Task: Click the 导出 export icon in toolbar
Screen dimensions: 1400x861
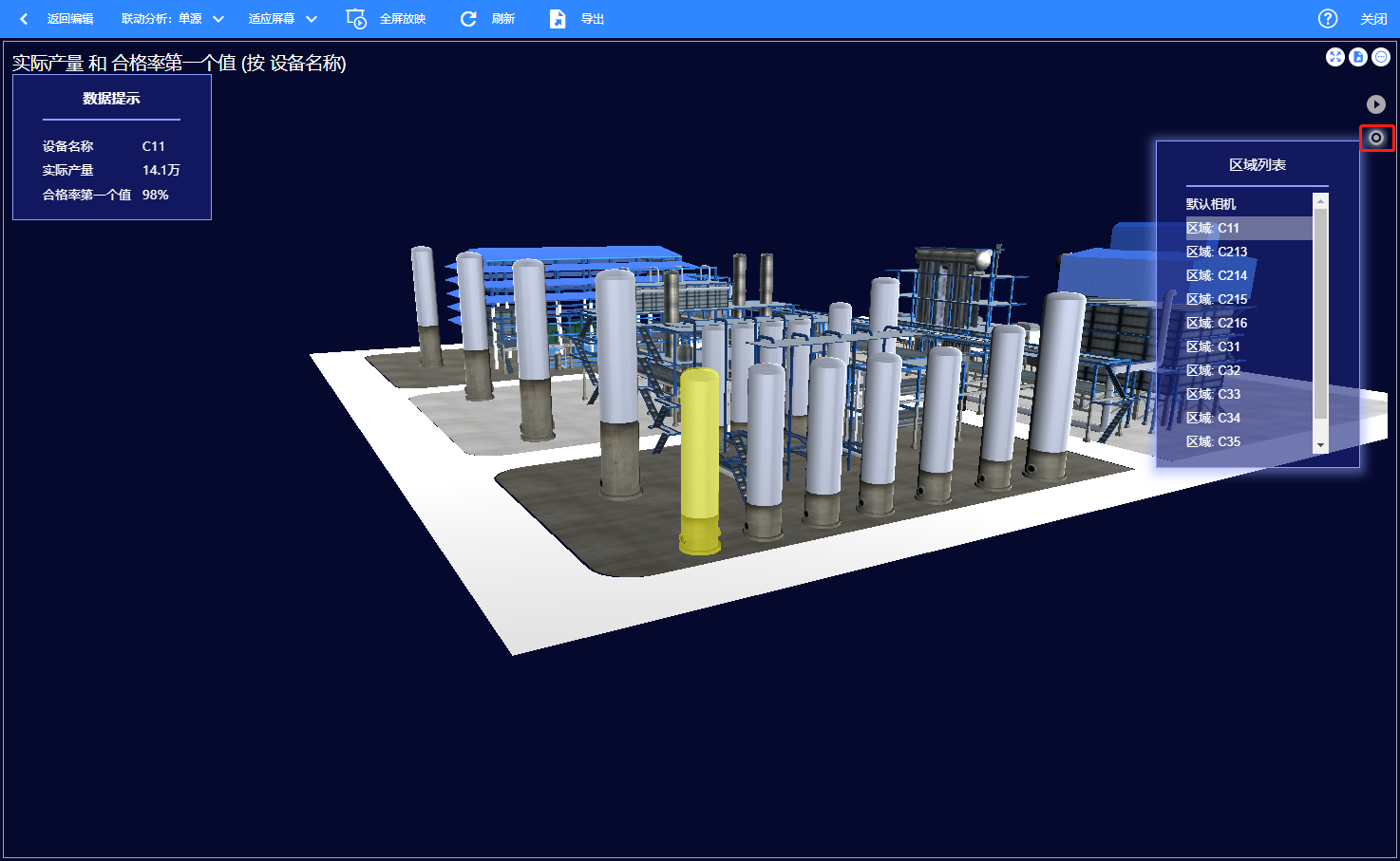Action: (558, 19)
